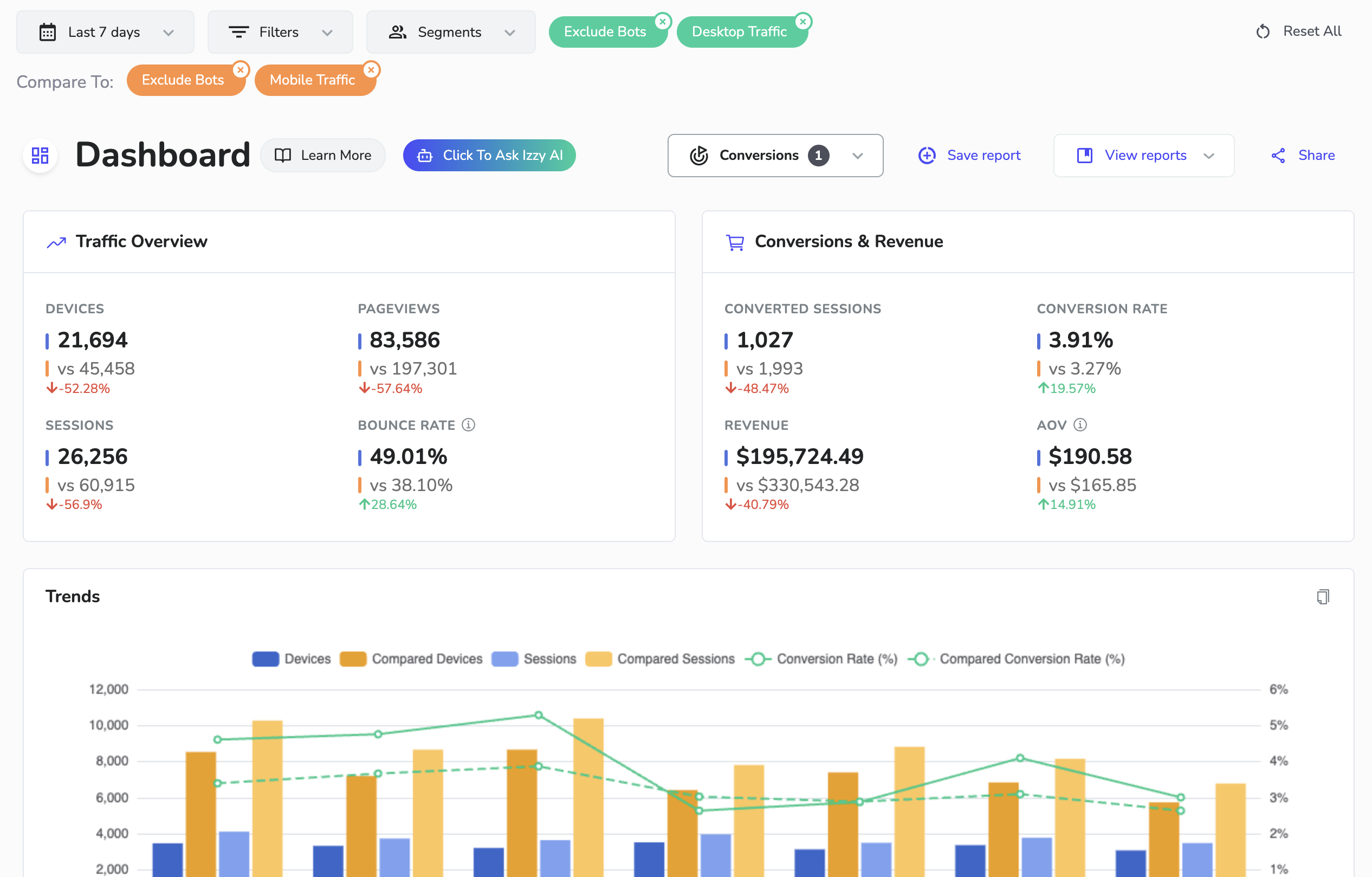Click the Learn More button
The height and width of the screenshot is (877, 1372).
click(x=323, y=155)
